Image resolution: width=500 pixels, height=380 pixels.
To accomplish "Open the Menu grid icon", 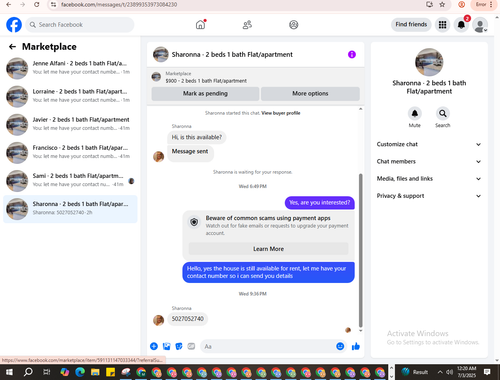I will (442, 25).
